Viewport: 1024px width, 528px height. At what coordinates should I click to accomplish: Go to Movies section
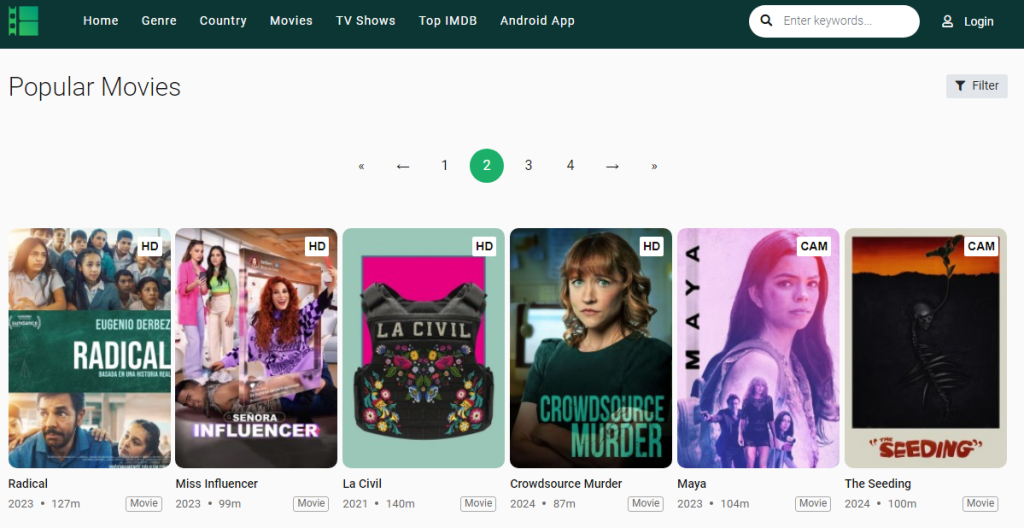tap(291, 21)
